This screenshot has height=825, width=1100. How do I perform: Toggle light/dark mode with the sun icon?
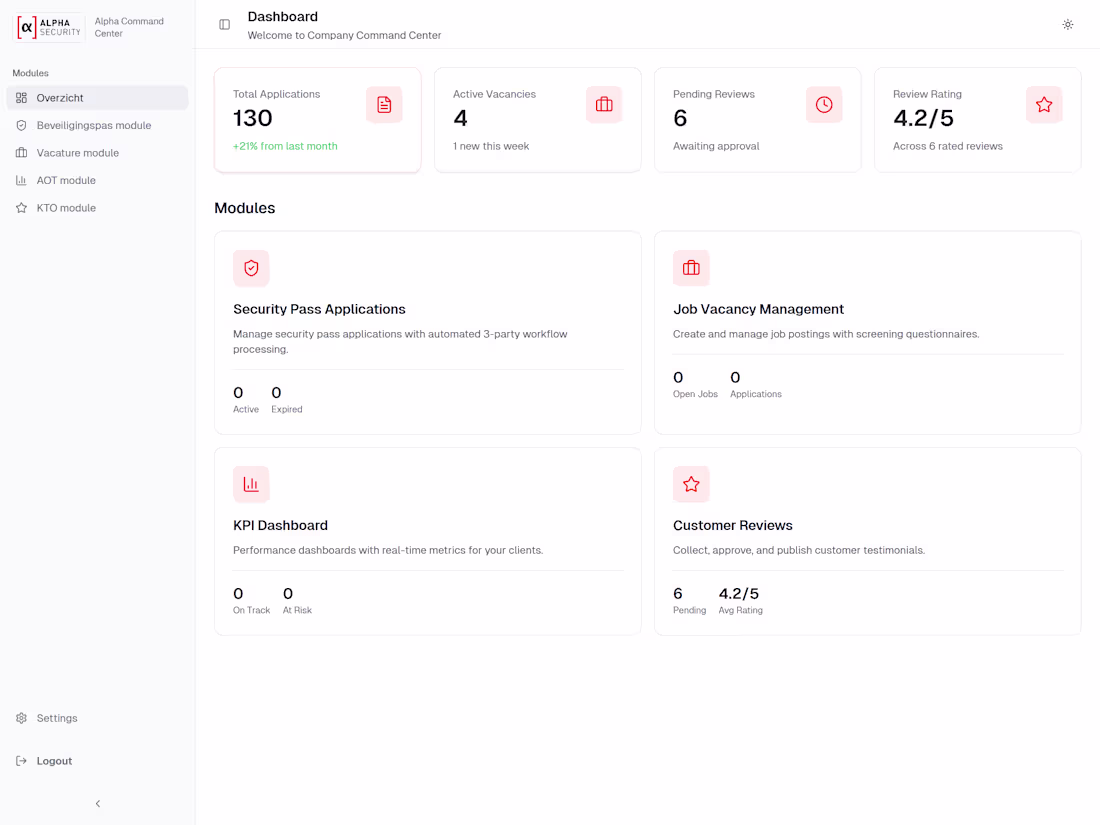(x=1067, y=24)
